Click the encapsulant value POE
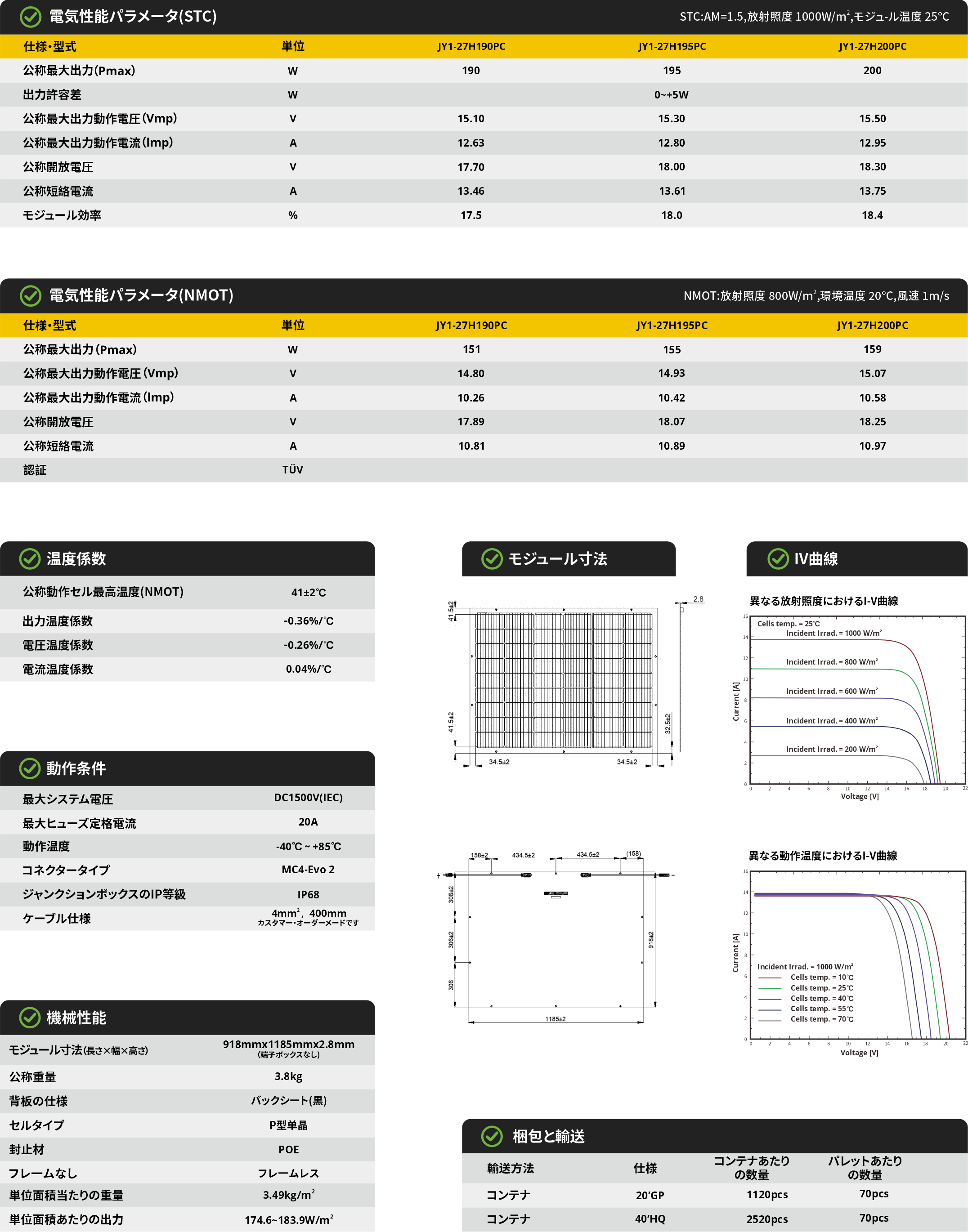Screen dimensions: 968x1232 288,1150
